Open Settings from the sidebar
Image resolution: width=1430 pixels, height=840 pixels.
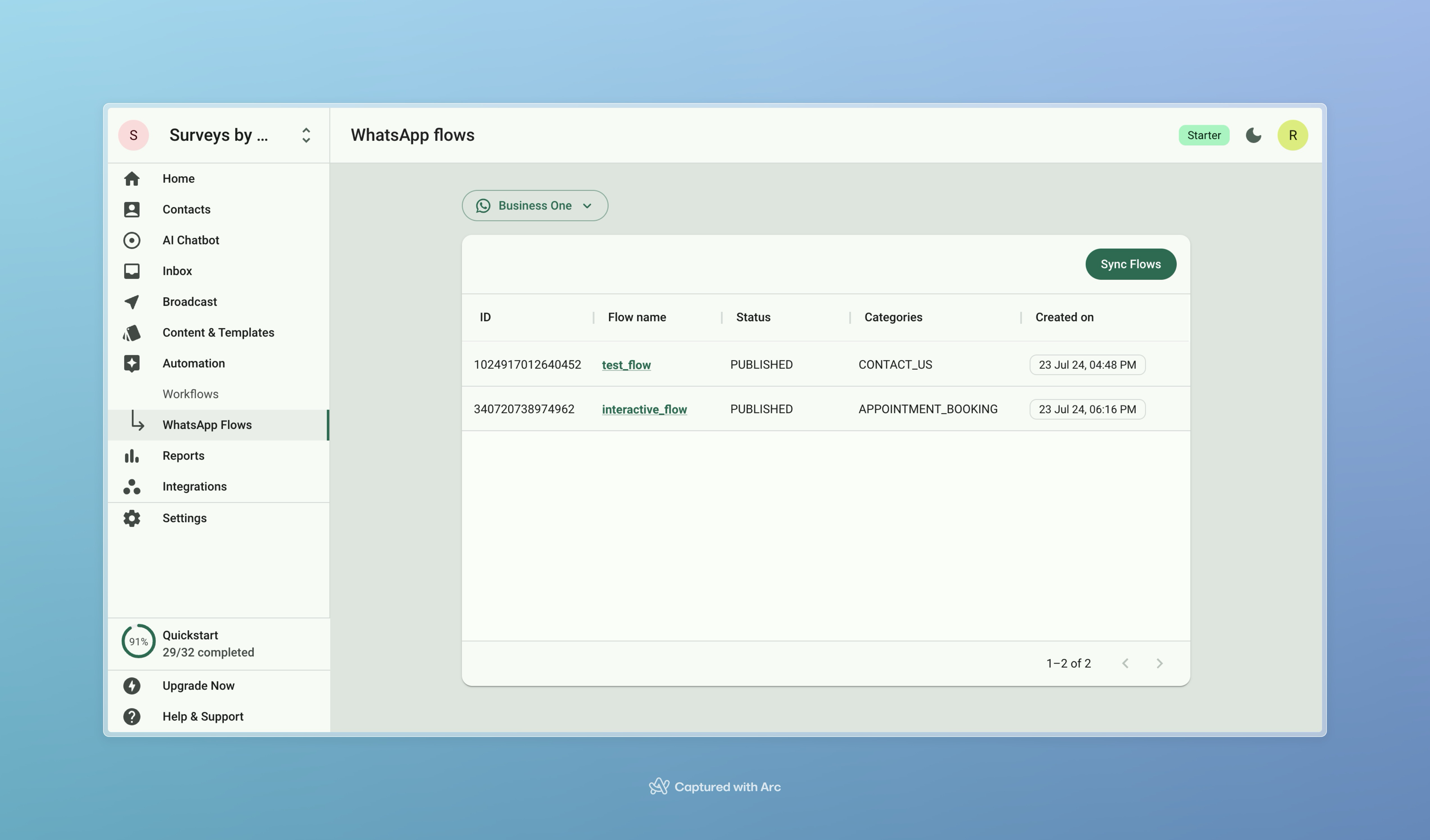218,518
